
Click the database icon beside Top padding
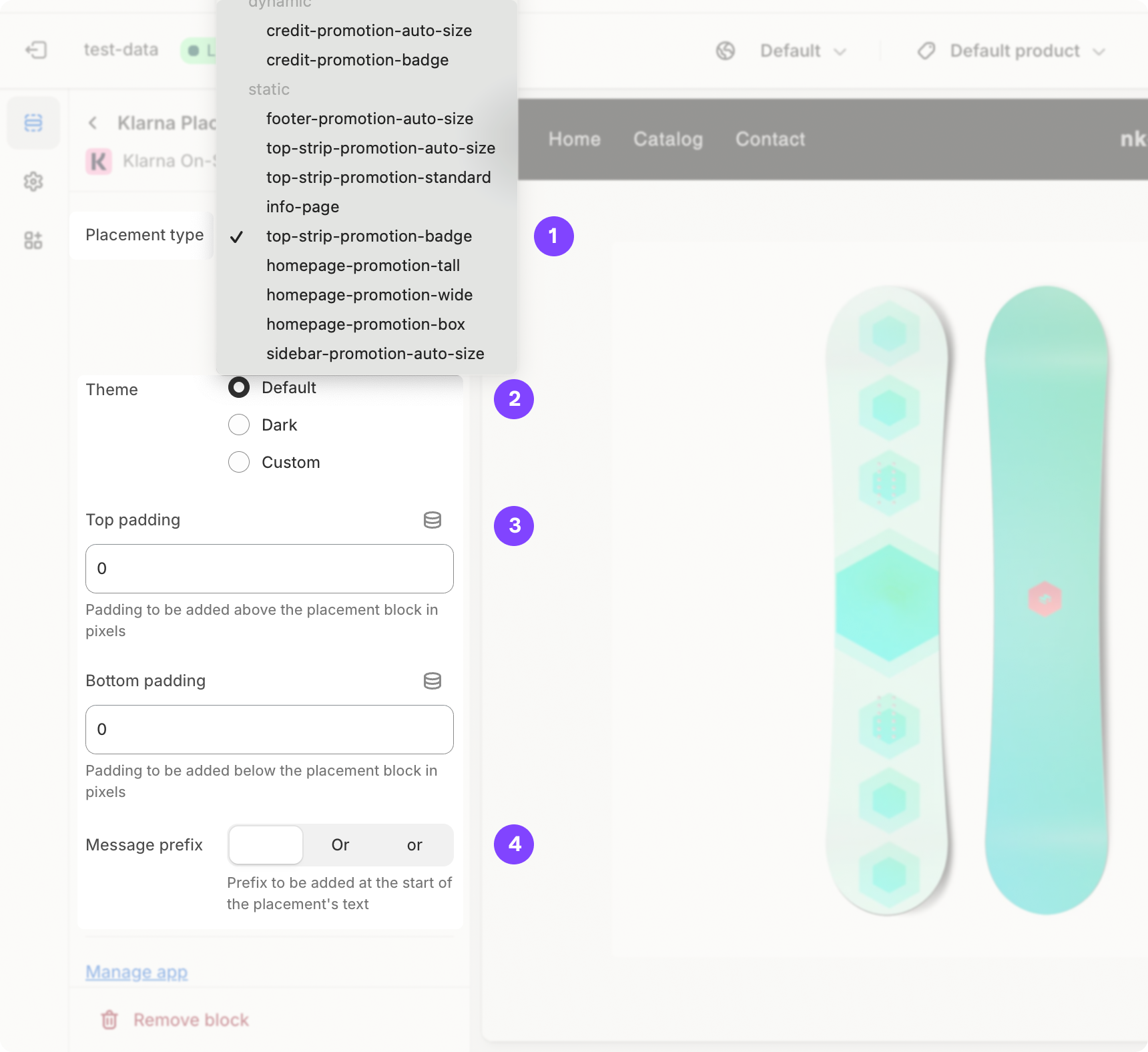point(433,520)
